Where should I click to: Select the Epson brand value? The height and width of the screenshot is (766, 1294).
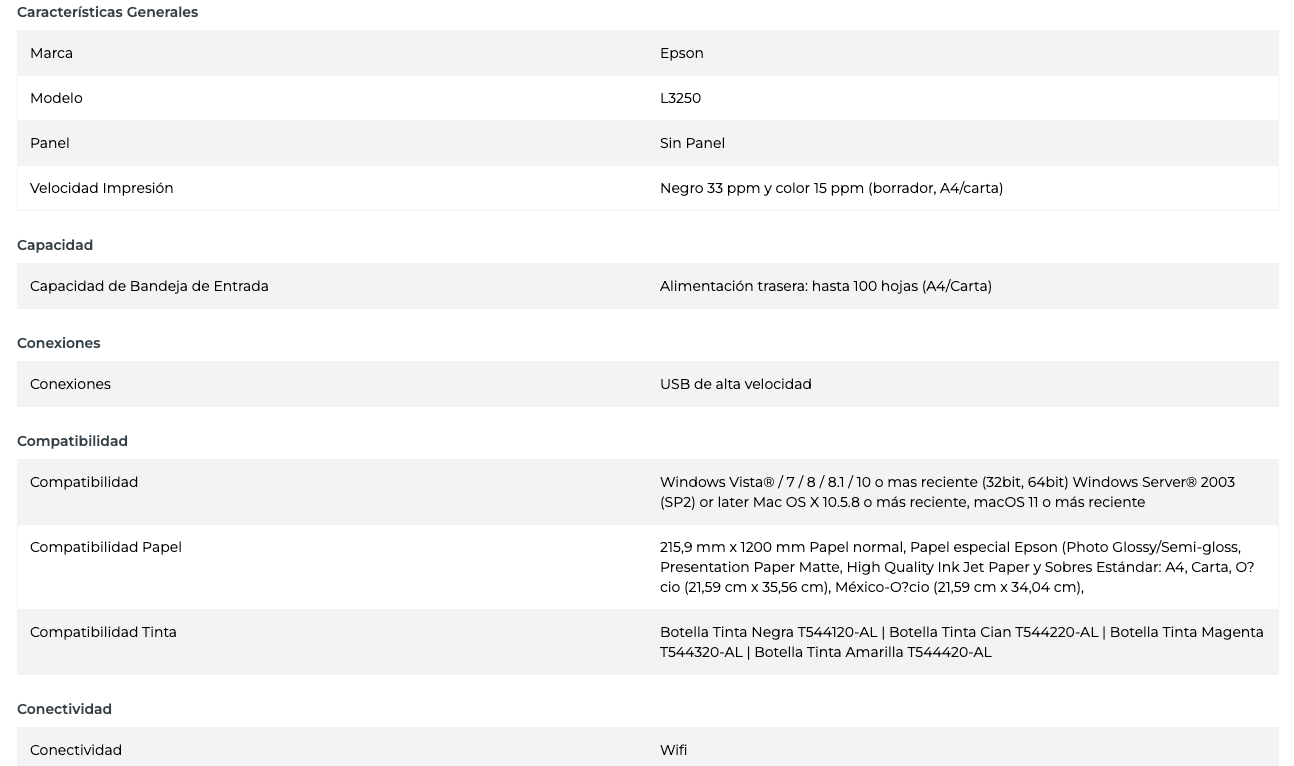click(681, 53)
